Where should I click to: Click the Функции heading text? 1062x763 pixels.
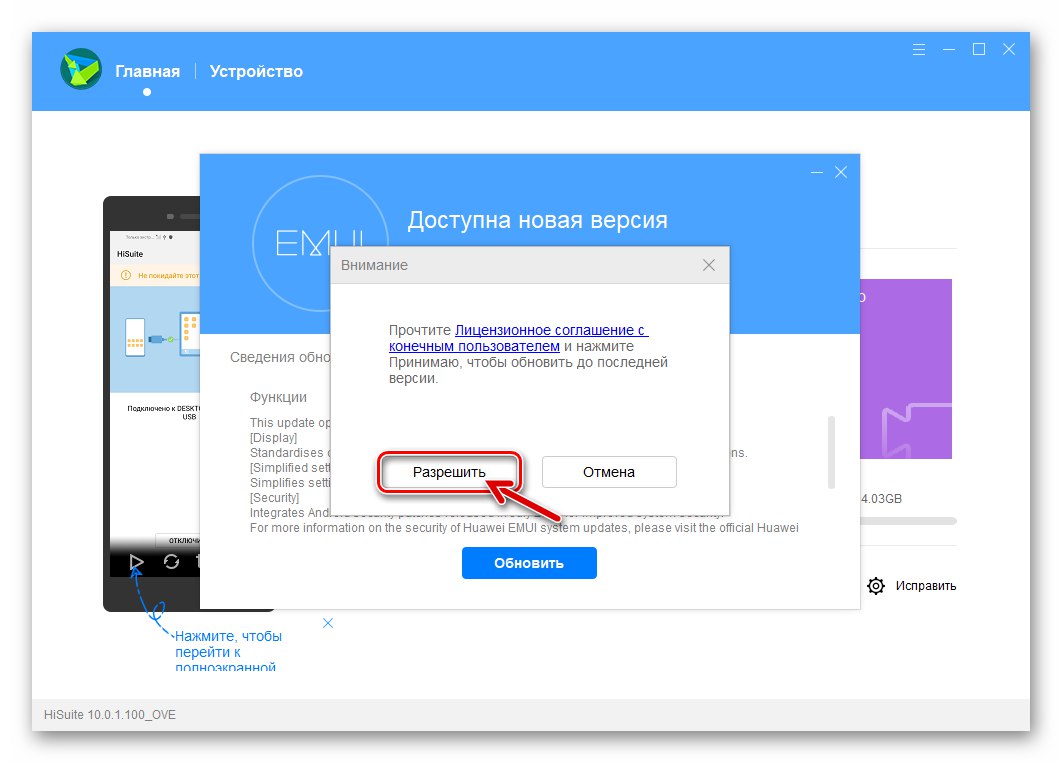click(278, 397)
